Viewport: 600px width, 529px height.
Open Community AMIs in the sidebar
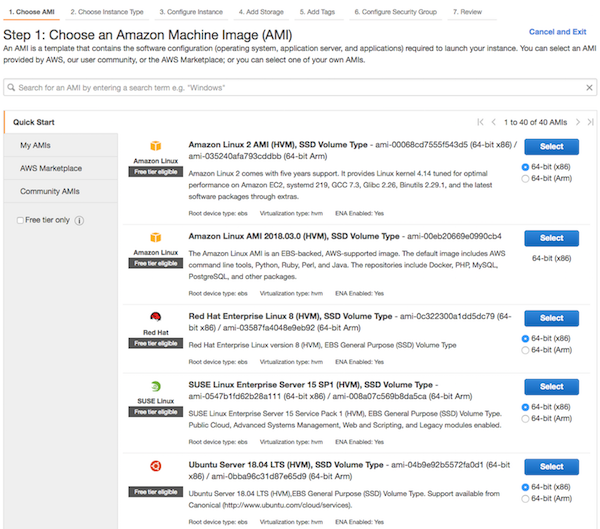point(61,191)
